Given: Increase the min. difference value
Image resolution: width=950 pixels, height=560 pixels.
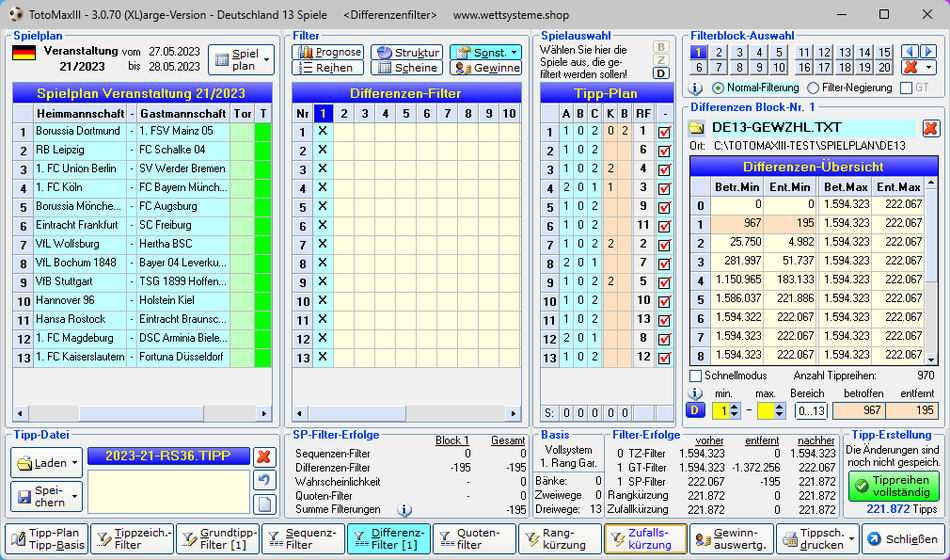Looking at the screenshot, I should click(x=735, y=407).
